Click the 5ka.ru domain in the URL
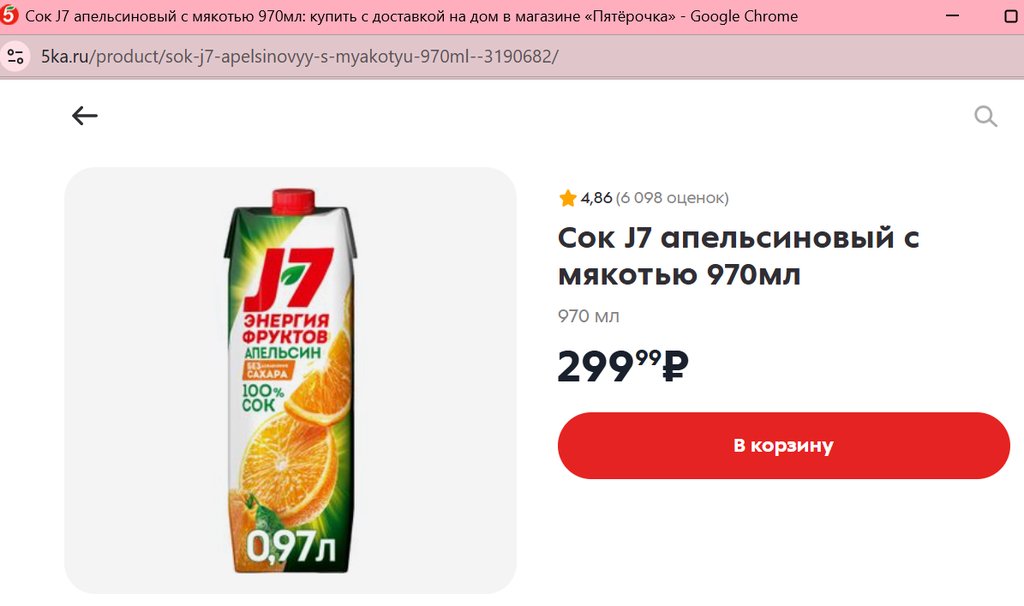This screenshot has width=1024, height=606. [x=65, y=56]
